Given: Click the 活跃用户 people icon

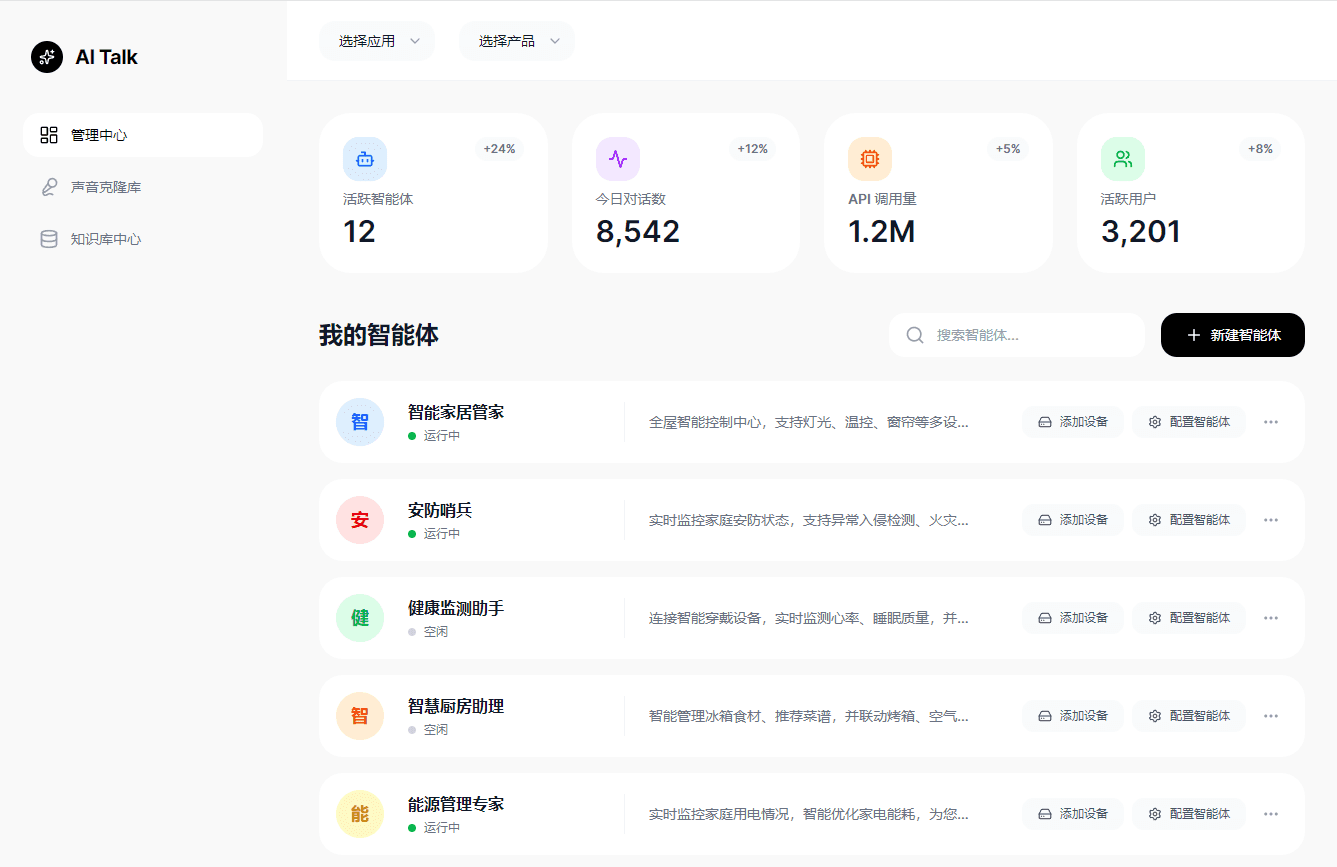Looking at the screenshot, I should click(x=1122, y=158).
